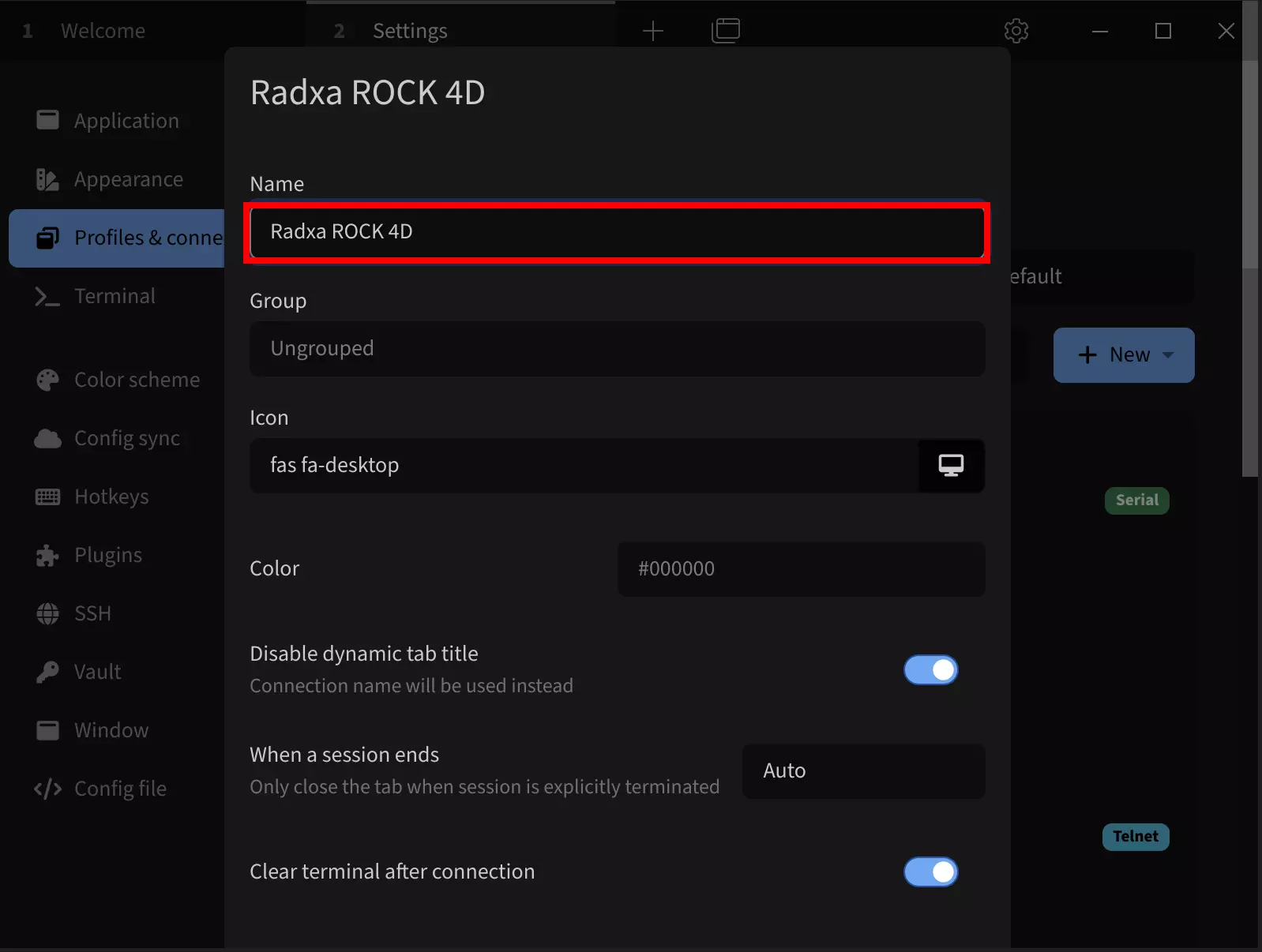Open Config sync via cloud icon

[x=47, y=438]
